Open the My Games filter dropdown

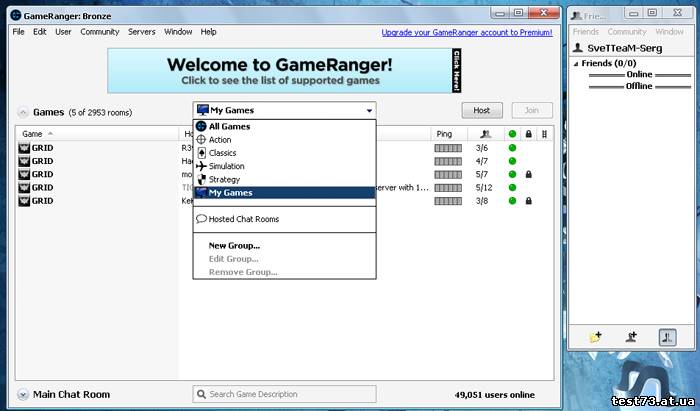(284, 110)
